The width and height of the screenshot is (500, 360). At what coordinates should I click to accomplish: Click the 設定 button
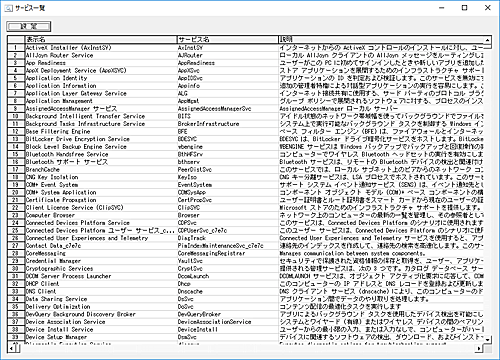(29, 26)
